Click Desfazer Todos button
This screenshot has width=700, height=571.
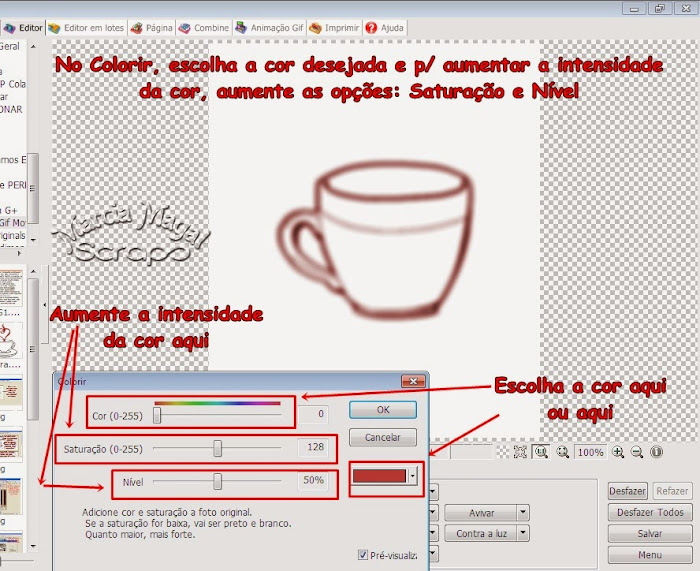point(650,512)
